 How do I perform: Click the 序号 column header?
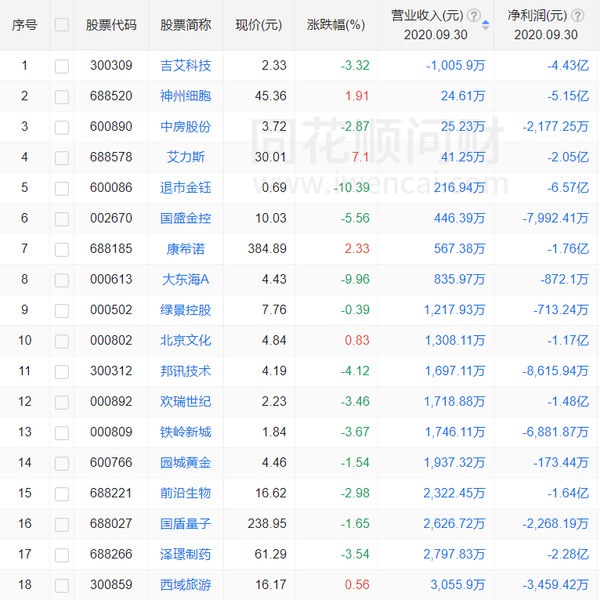(x=24, y=25)
